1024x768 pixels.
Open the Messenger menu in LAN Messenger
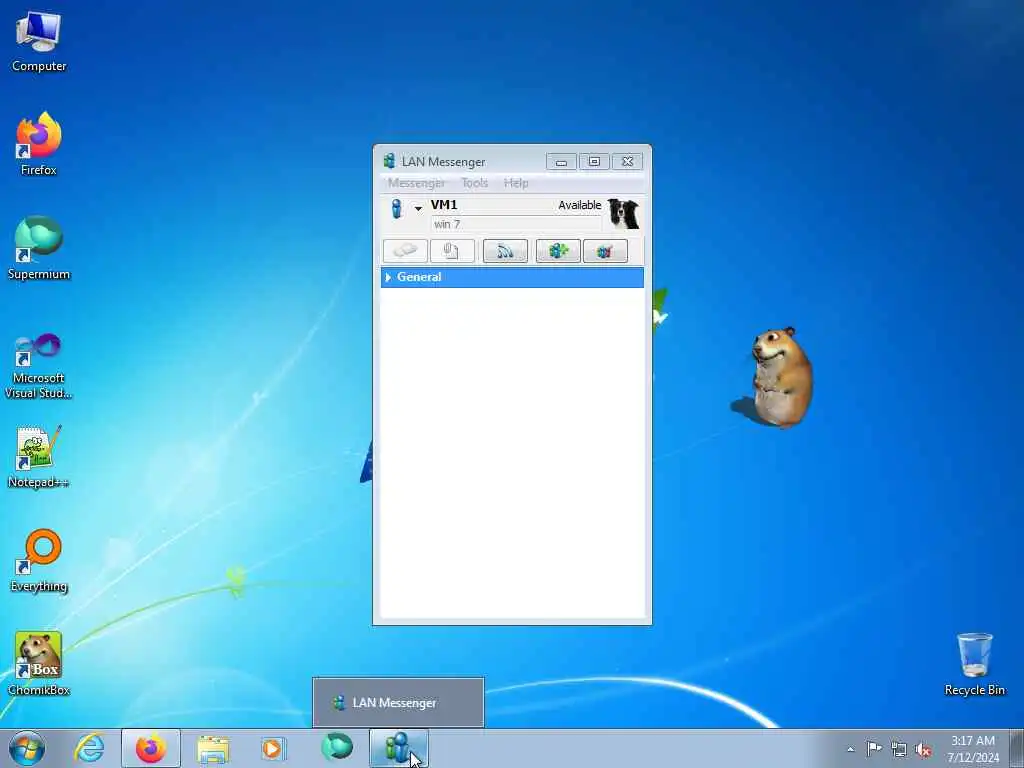(416, 183)
